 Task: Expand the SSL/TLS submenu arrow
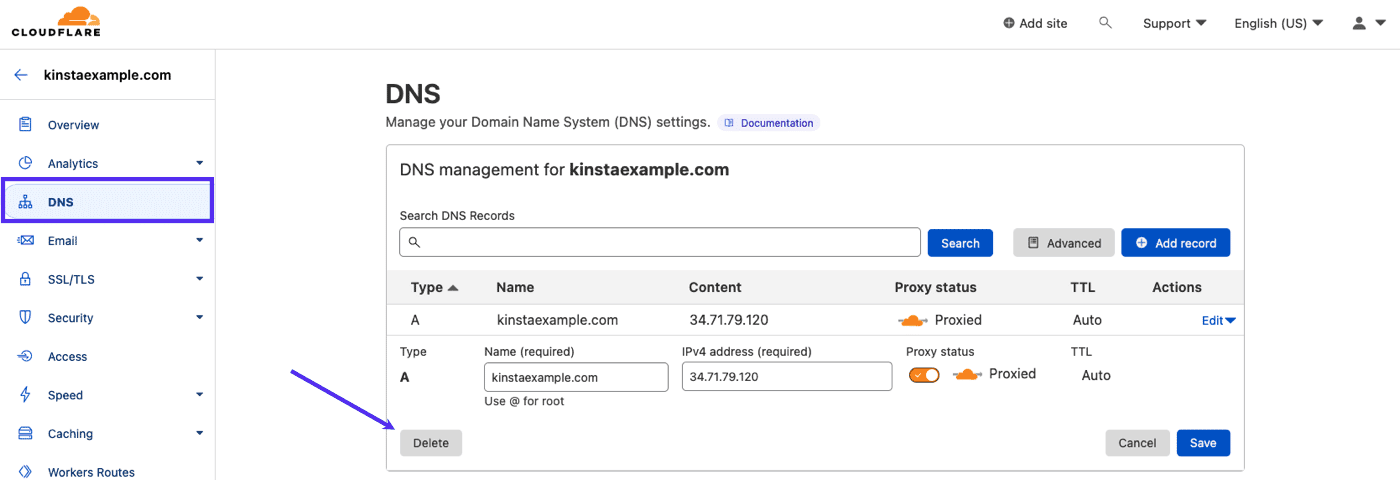tap(199, 279)
